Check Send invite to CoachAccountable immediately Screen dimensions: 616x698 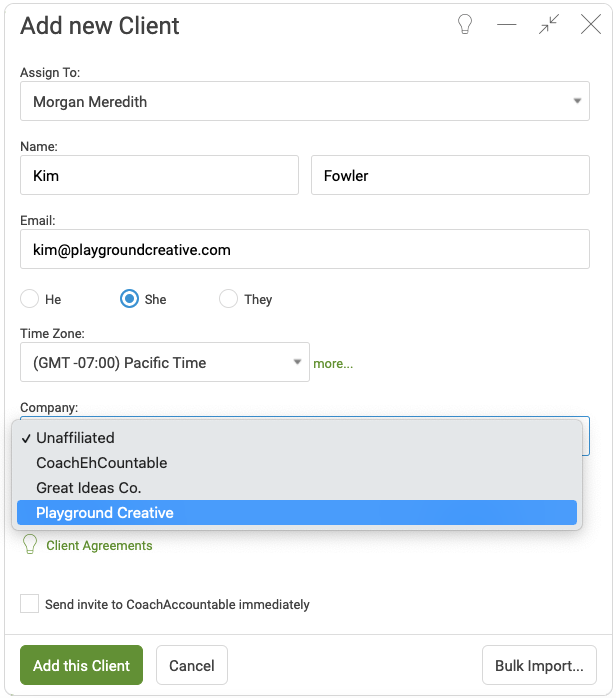[29, 604]
